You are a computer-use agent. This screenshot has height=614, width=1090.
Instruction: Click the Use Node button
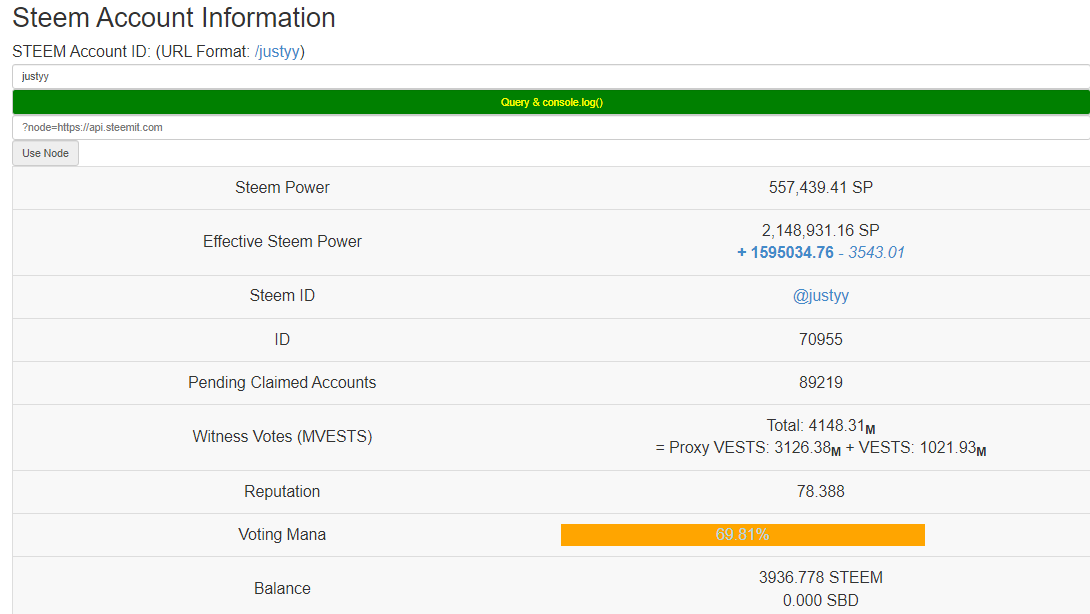[x=45, y=153]
